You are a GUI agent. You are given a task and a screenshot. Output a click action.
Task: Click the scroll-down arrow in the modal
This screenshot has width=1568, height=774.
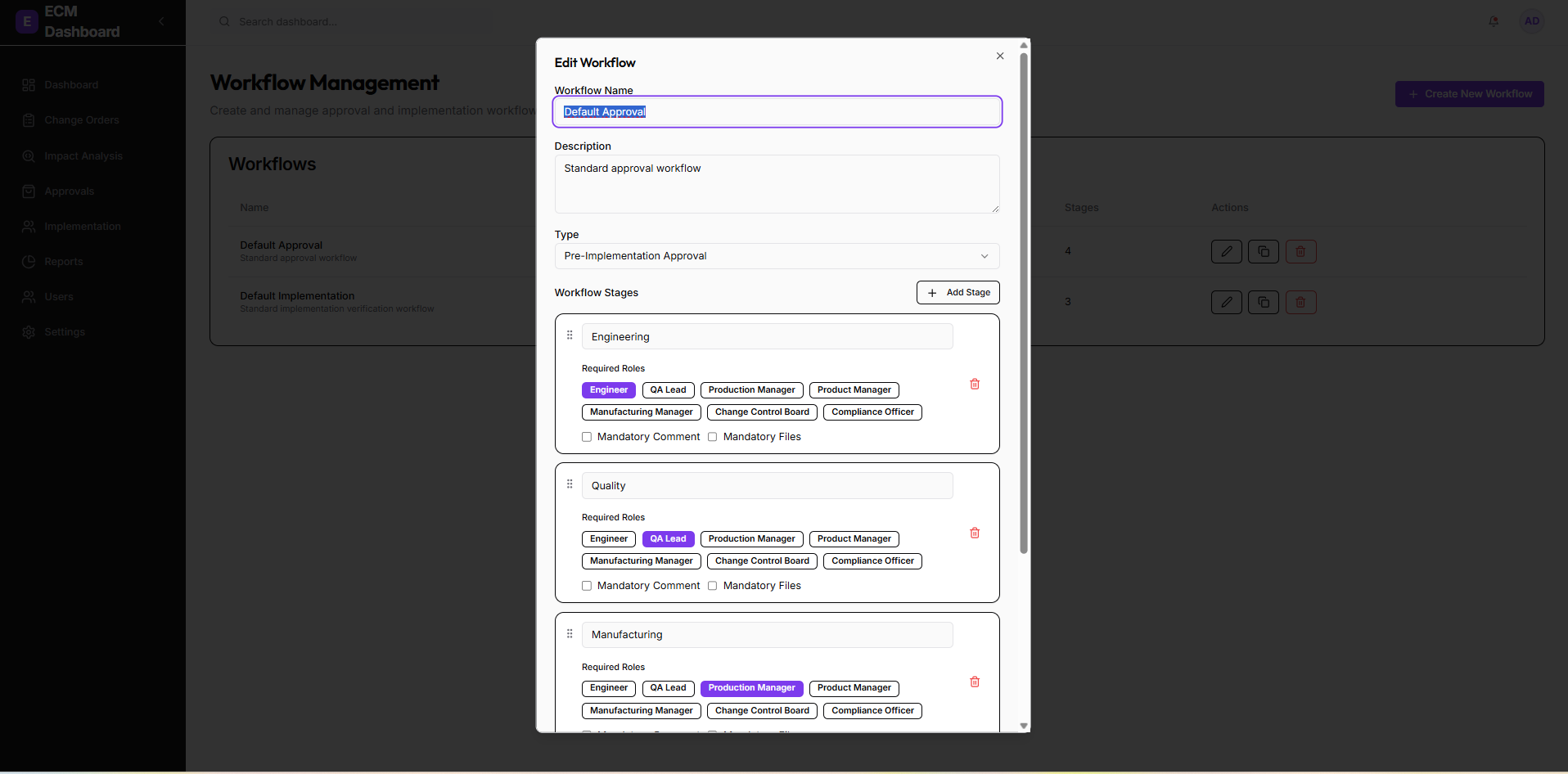coord(1023,725)
